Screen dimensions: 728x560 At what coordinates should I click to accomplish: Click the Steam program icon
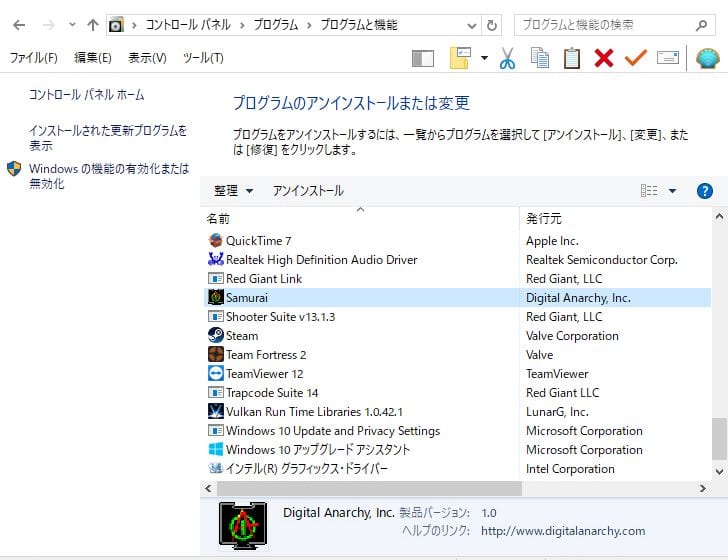point(215,336)
